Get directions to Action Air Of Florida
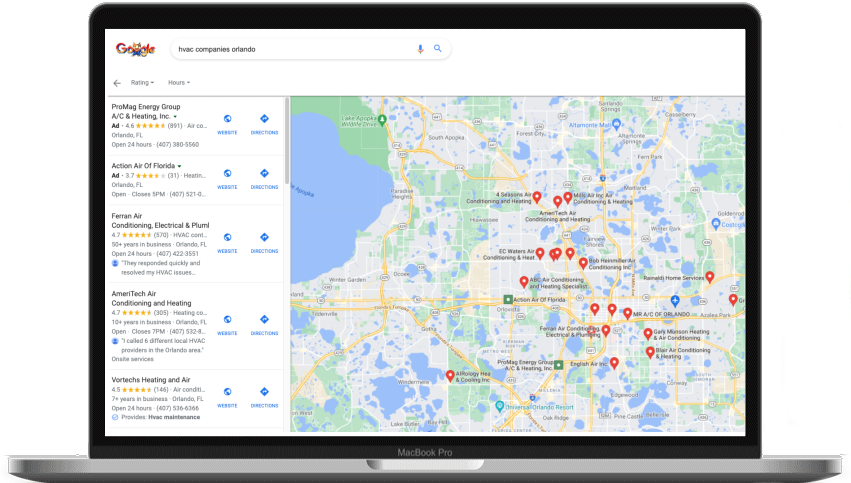 pyautogui.click(x=264, y=178)
